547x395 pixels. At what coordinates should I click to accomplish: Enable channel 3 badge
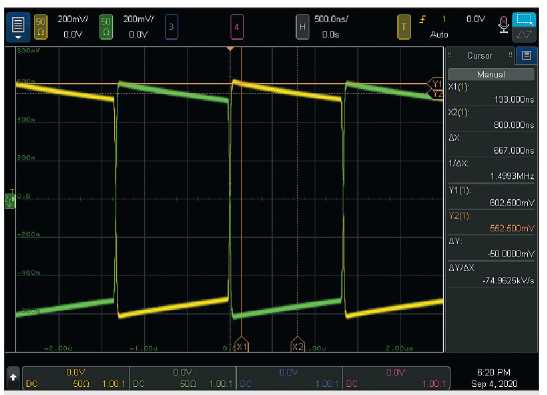171,27
